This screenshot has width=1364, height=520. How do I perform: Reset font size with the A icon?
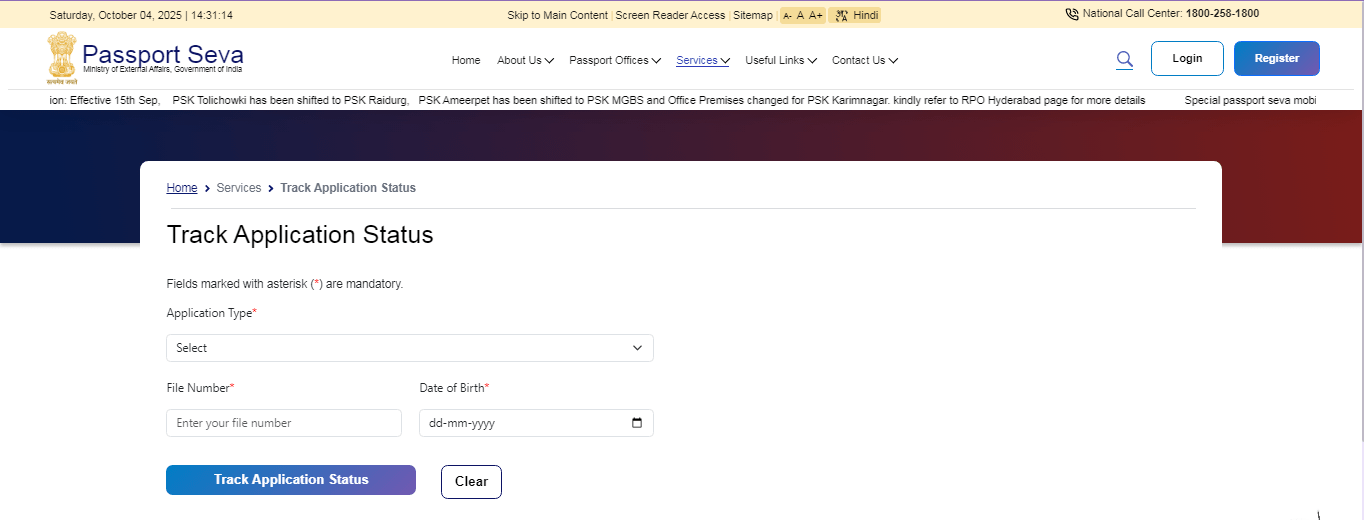800,16
